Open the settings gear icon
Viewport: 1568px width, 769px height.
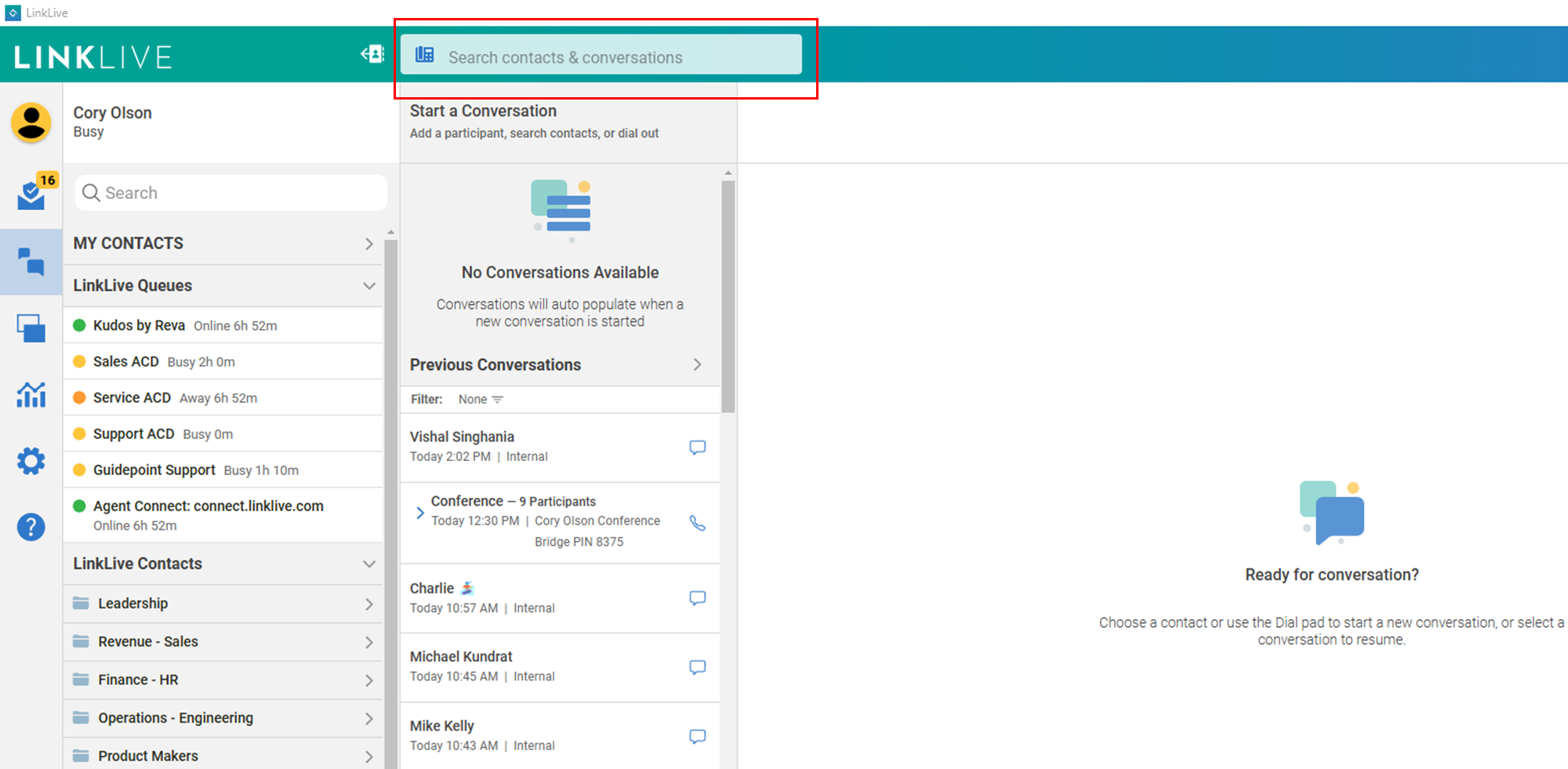[x=31, y=461]
